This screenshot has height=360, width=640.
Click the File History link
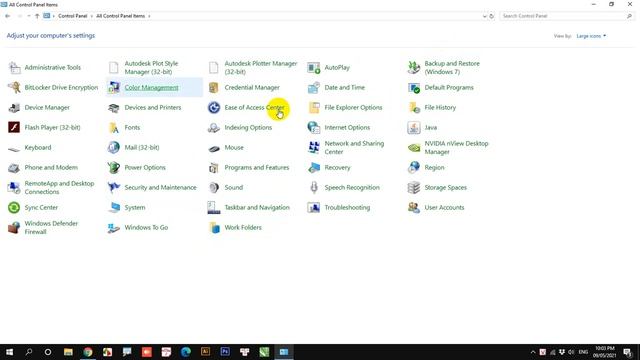tap(440, 107)
